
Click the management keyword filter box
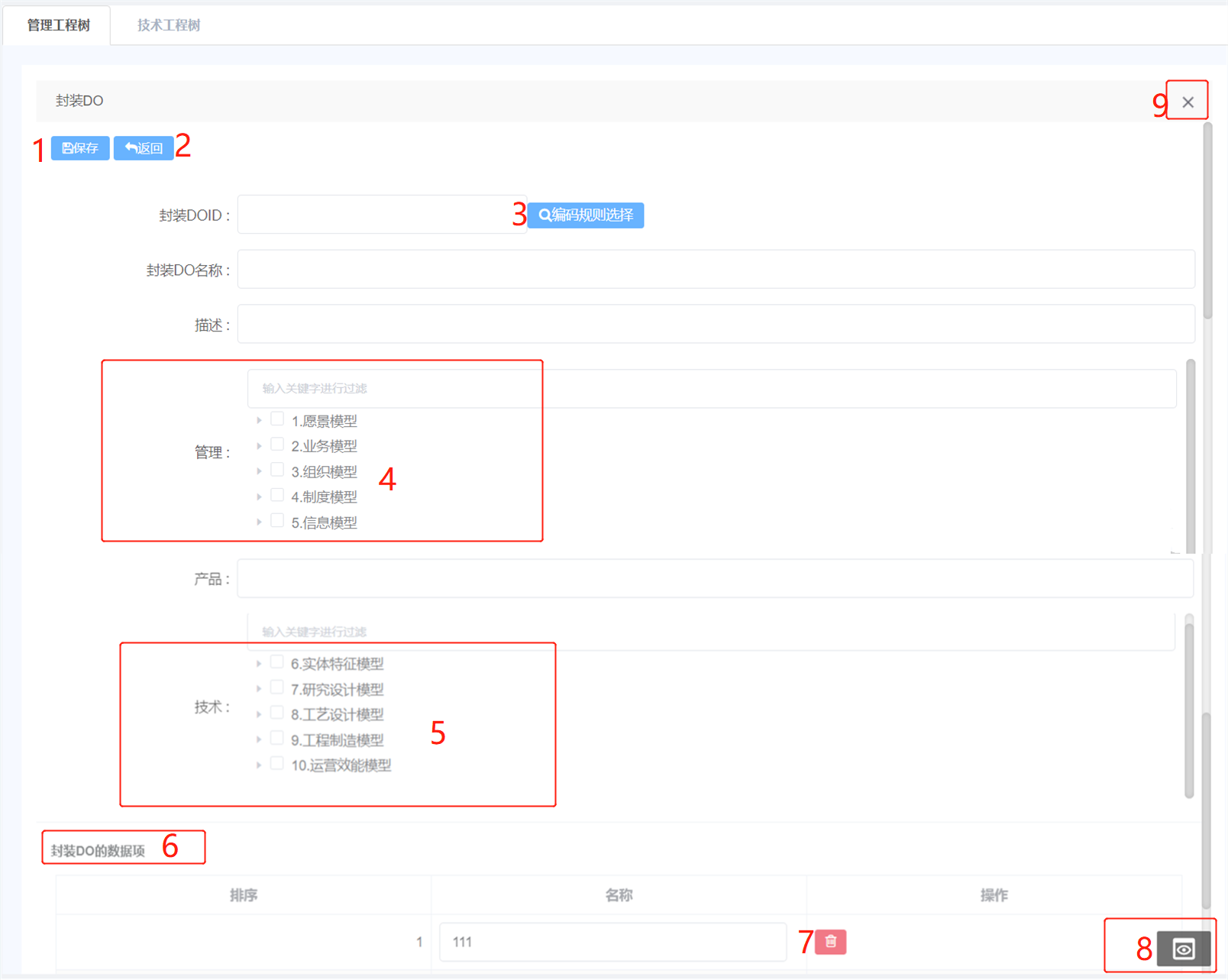click(x=710, y=389)
